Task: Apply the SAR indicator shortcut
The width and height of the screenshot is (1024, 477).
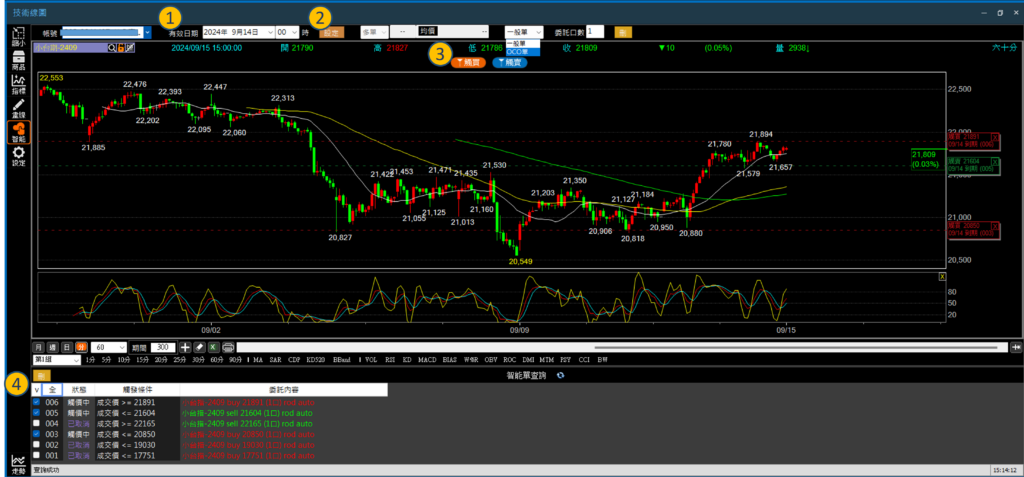Action: click(276, 361)
